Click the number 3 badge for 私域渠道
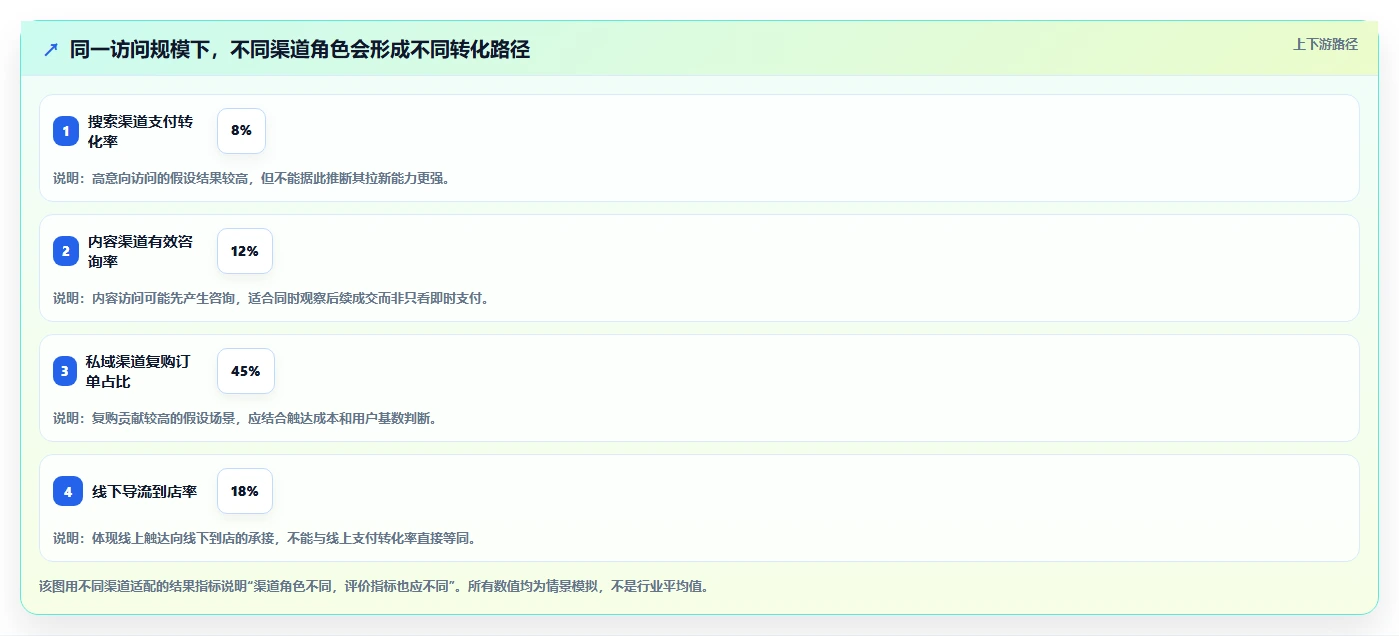 coord(65,371)
